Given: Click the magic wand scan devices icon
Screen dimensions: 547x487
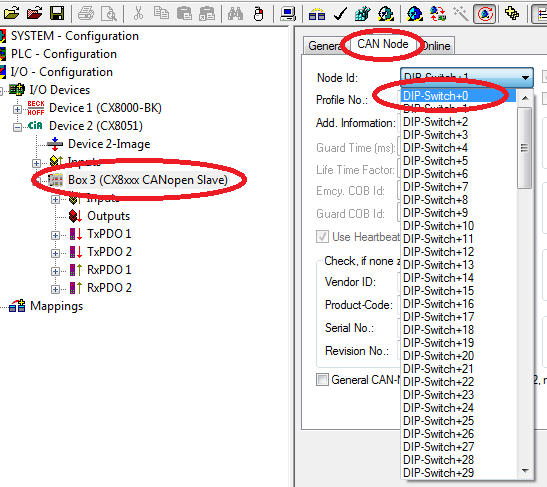Looking at the screenshot, I should click(x=460, y=14).
